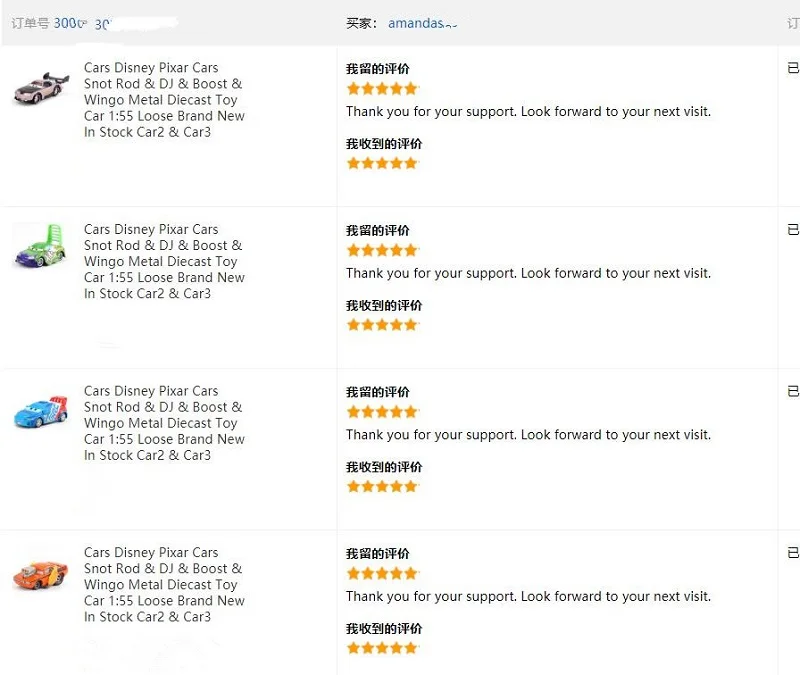Click the first row's Thank you feedback text
The image size is (800, 675).
click(529, 112)
